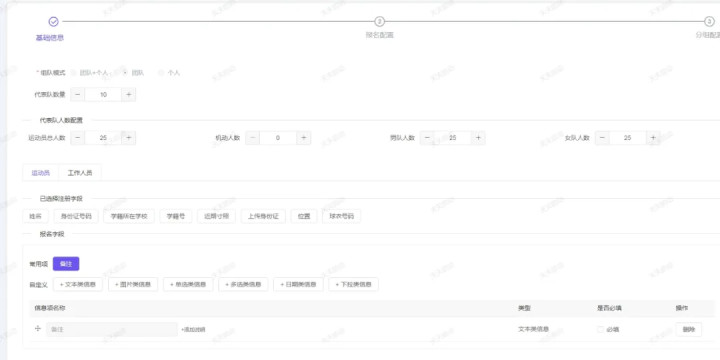Decrease 女队人数 with minus button

pos(602,138)
